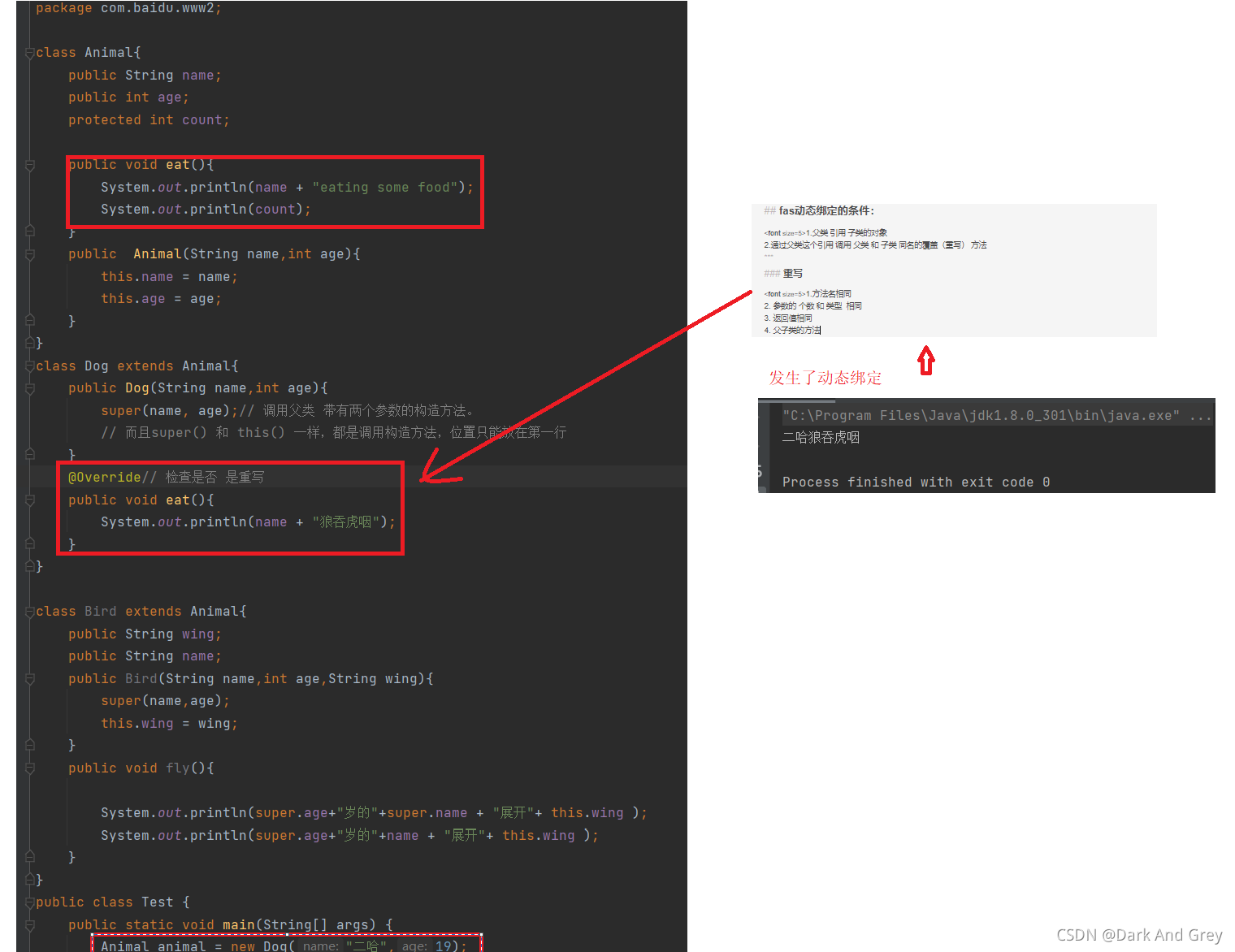Click the note line 参数的 个数 和 类型 相同
The height and width of the screenshot is (952, 1235).
point(812,306)
